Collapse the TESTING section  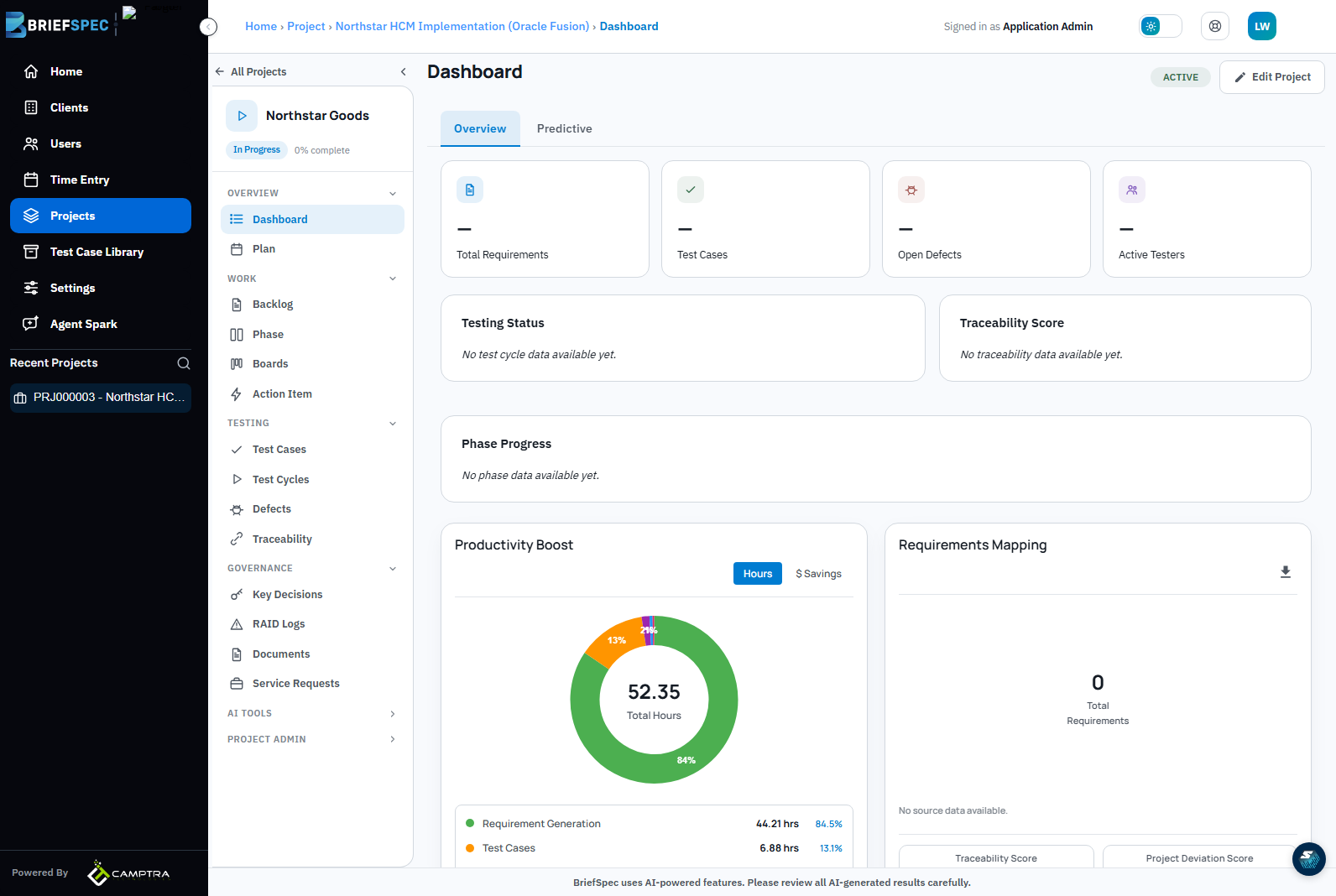point(393,424)
